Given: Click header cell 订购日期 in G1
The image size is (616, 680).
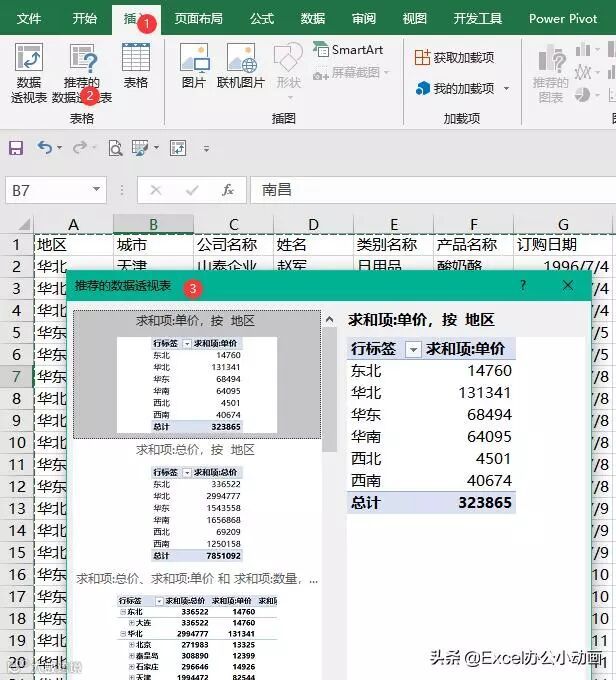Looking at the screenshot, I should (x=563, y=245).
